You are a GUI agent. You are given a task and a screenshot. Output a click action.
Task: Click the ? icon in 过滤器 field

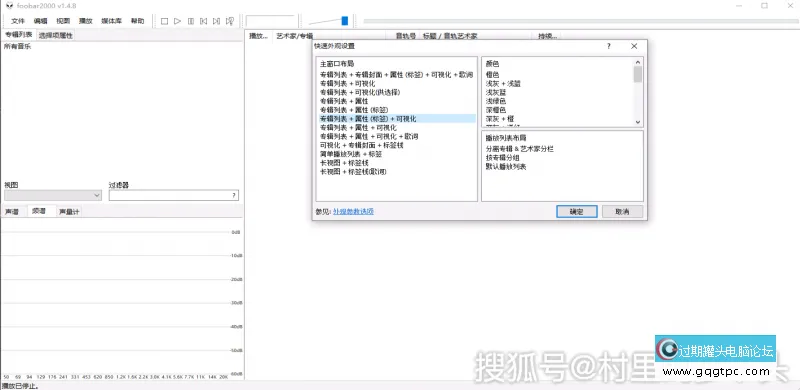tap(234, 196)
